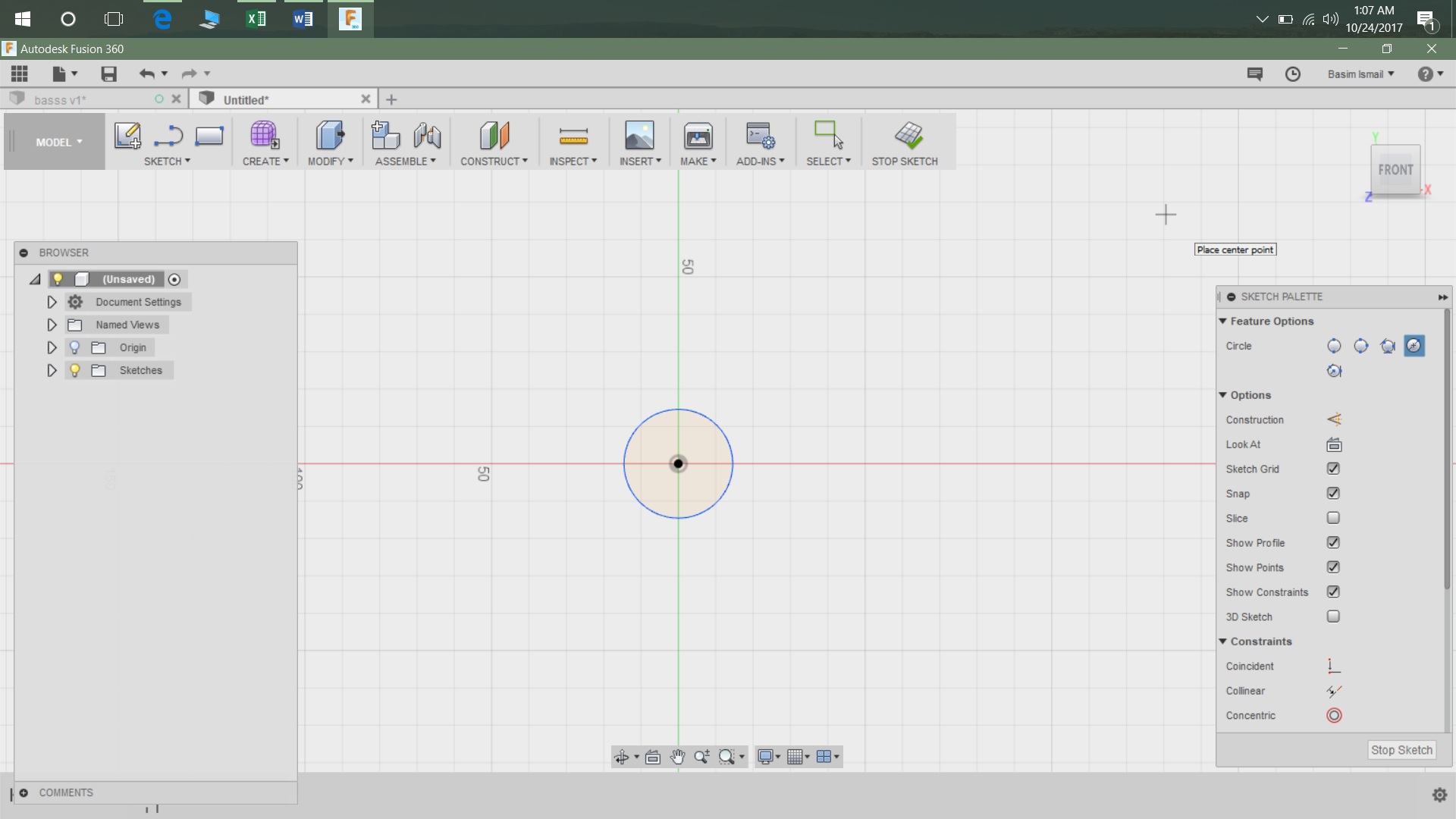Click STOP SKETCH in the toolbar
The width and height of the screenshot is (1456, 819).
[905, 162]
